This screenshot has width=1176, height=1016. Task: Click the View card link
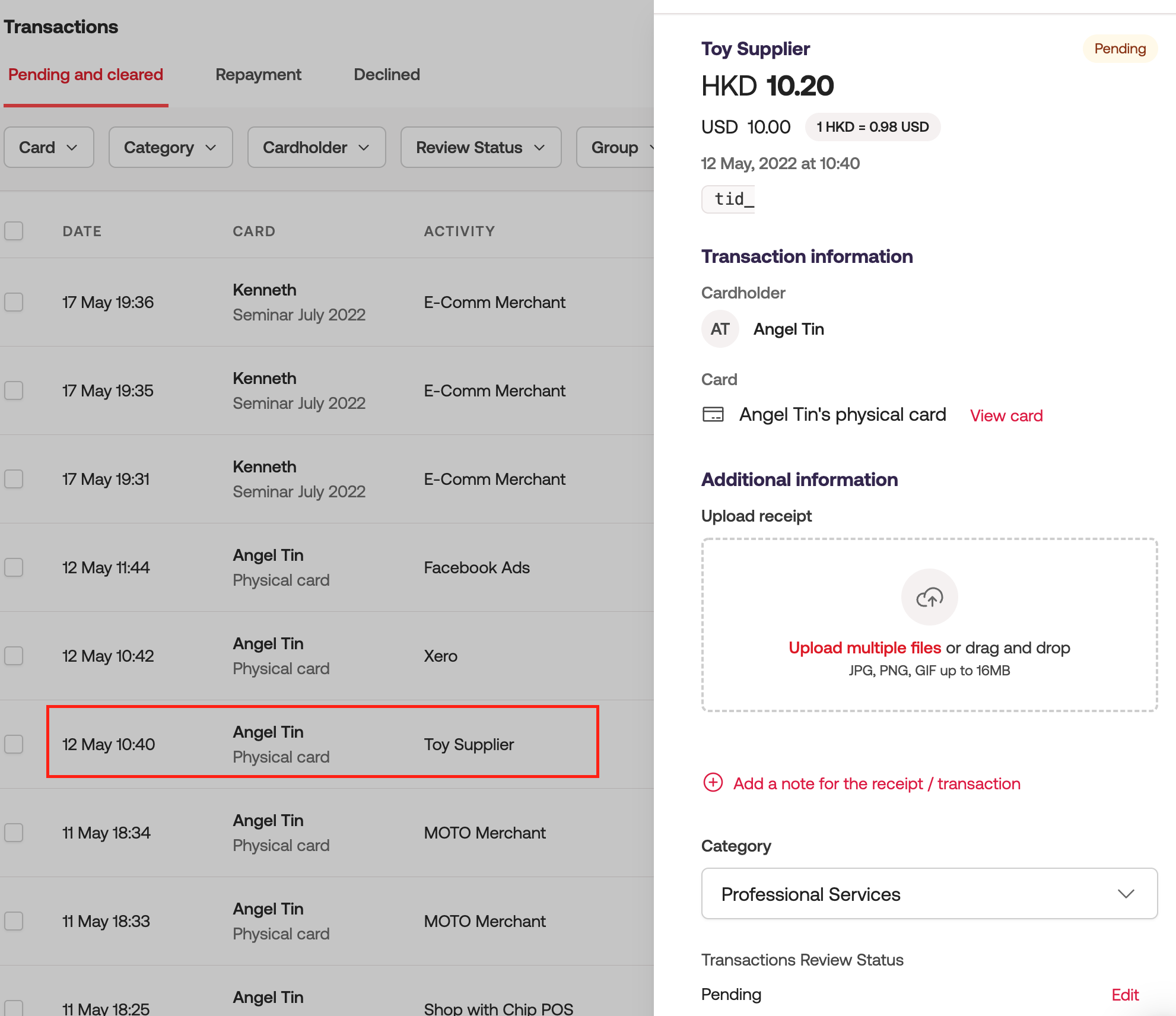[1006, 415]
